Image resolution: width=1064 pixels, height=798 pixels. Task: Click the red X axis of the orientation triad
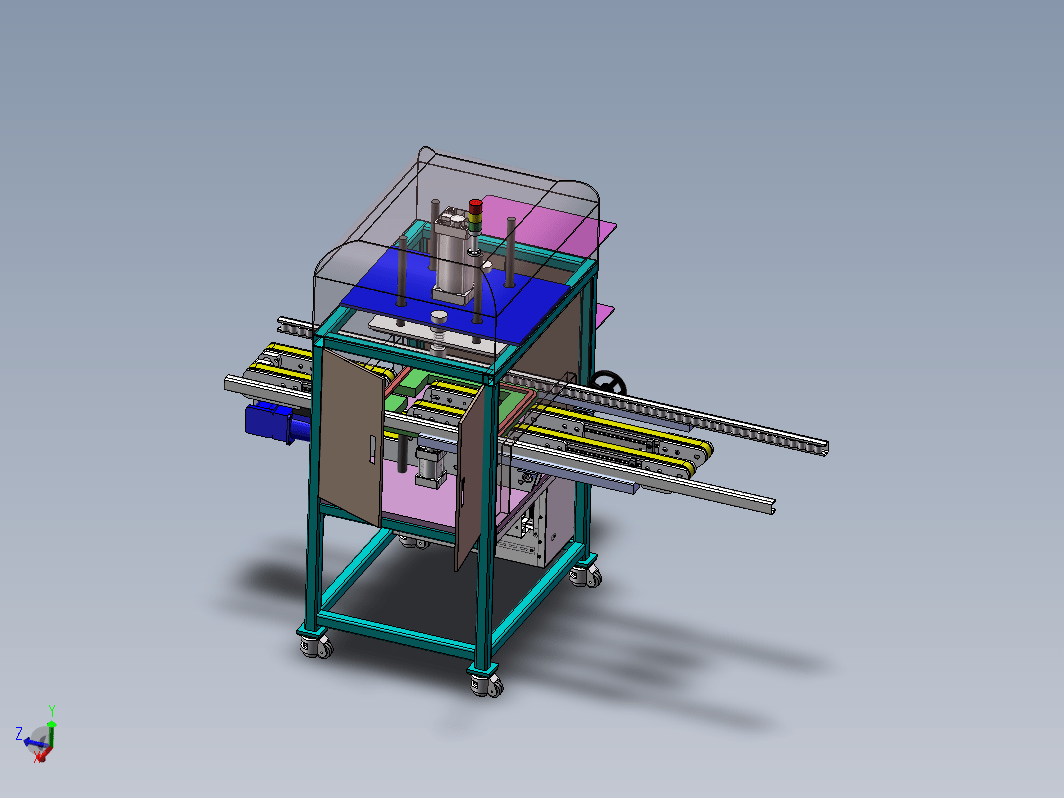click(42, 754)
